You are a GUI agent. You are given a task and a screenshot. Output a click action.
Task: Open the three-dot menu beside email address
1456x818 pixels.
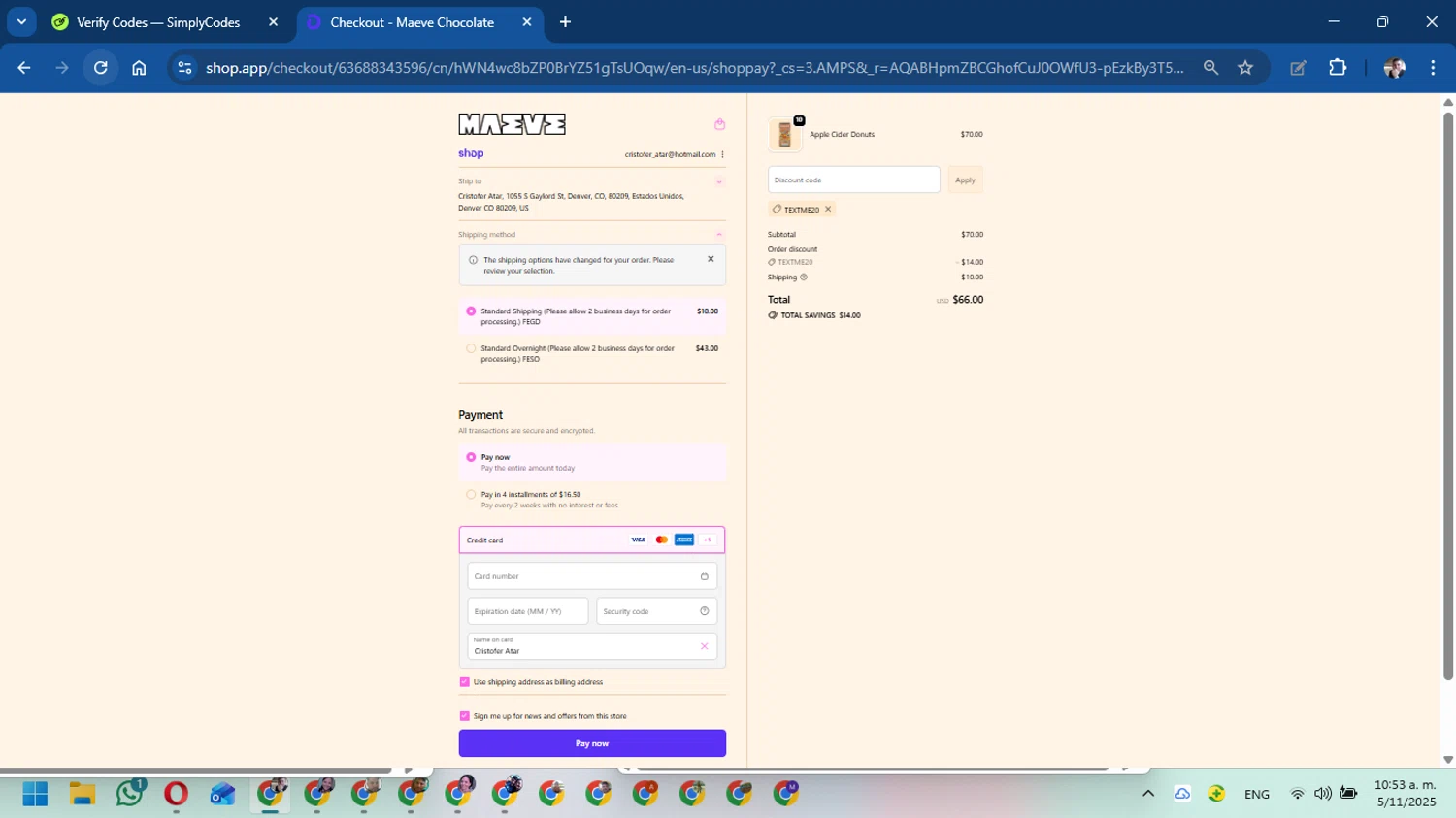[x=722, y=154]
